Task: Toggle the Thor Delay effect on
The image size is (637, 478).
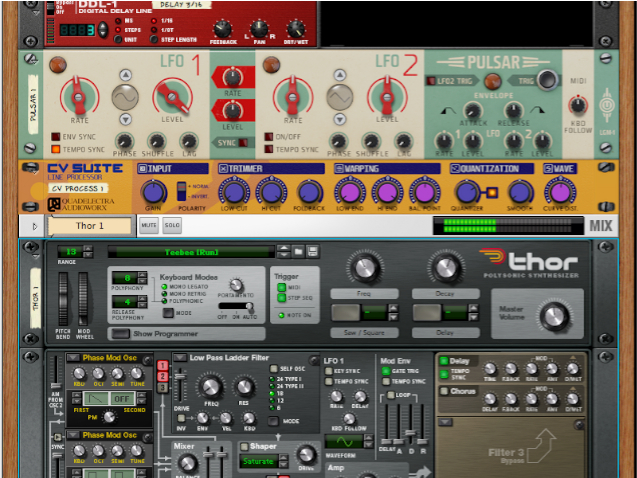Action: [x=444, y=361]
